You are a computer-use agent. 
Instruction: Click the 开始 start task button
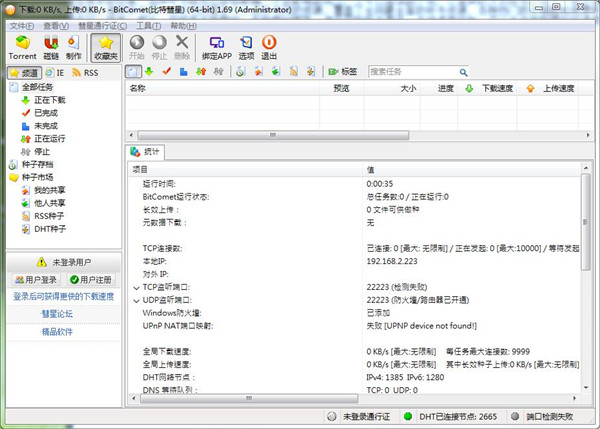pyautogui.click(x=137, y=48)
